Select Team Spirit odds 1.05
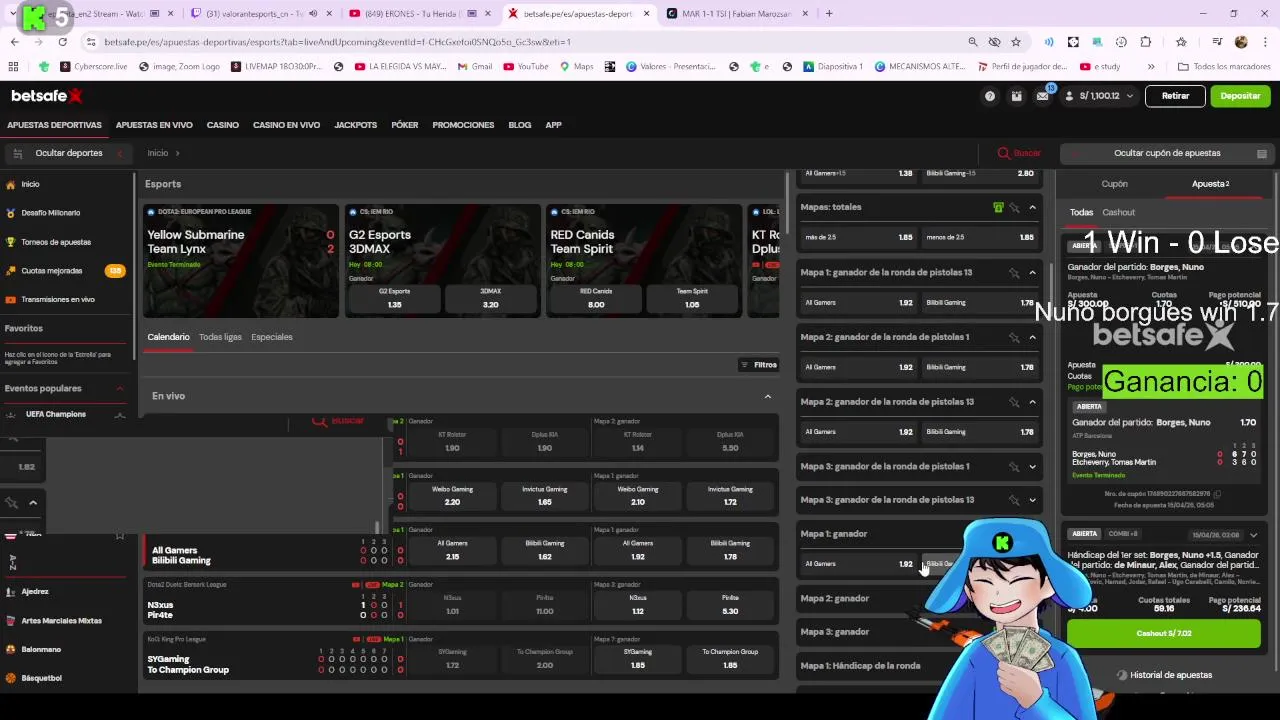Viewport: 1280px width, 720px height. click(692, 298)
